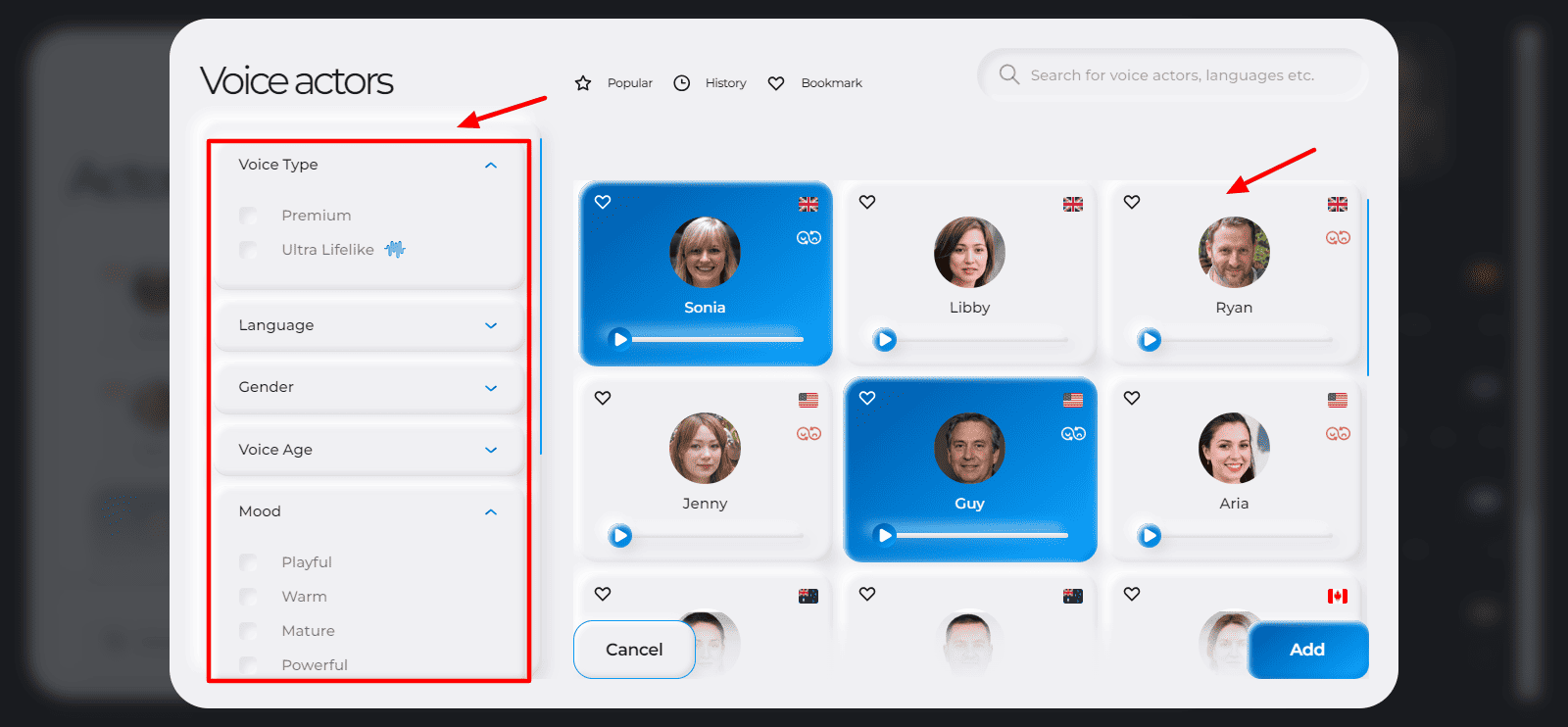Bookmark Sonia with the heart icon
This screenshot has width=1568, height=727.
point(603,202)
